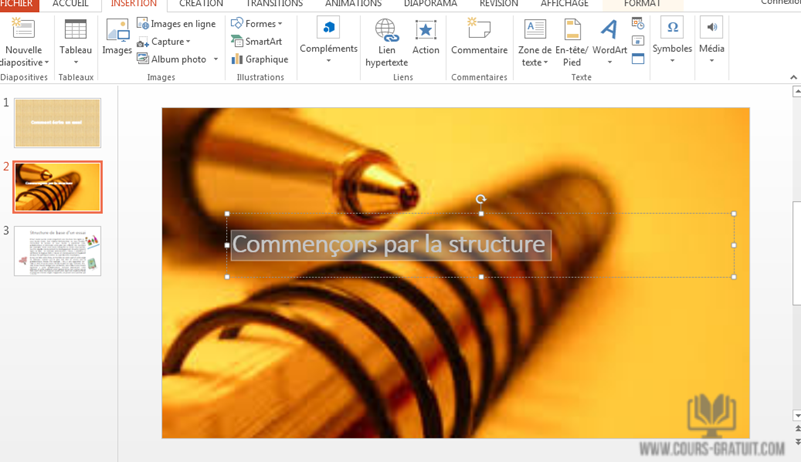Switch to the TRANSITIONS tab

pos(274,4)
